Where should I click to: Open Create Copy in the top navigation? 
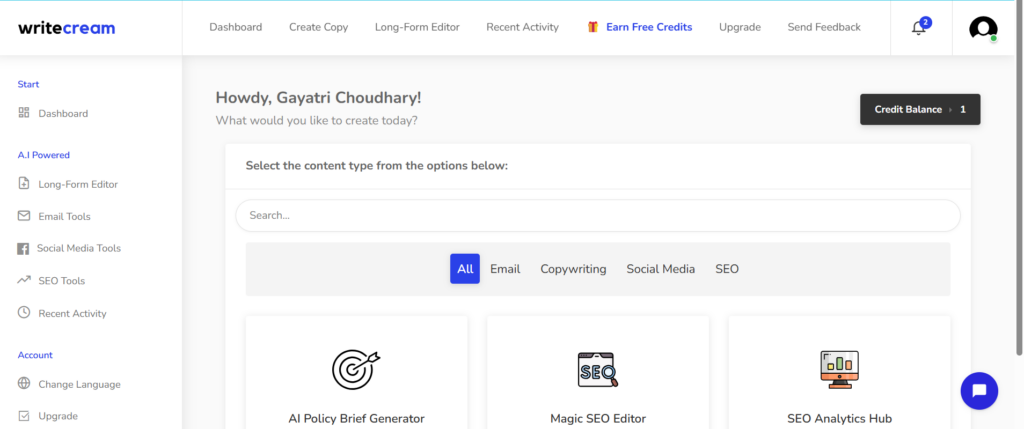tap(318, 27)
